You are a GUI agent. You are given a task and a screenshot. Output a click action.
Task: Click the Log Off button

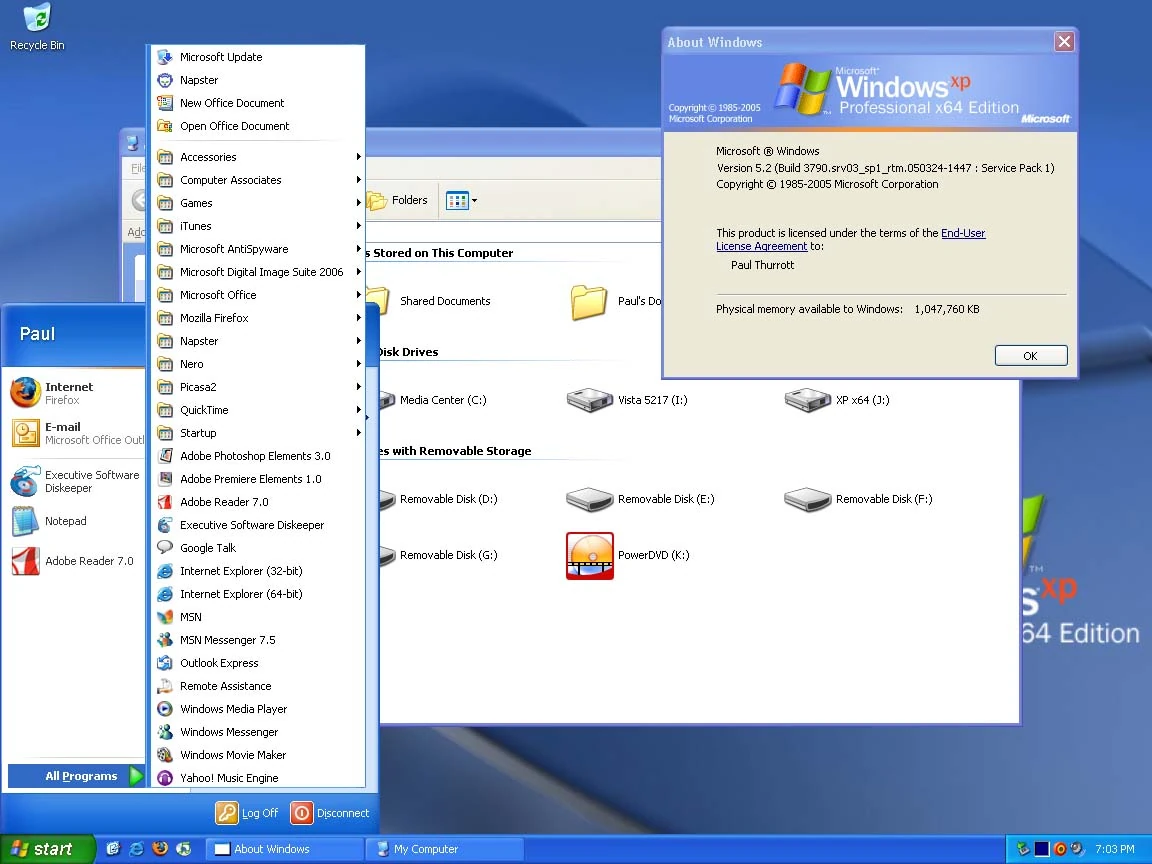tap(248, 813)
